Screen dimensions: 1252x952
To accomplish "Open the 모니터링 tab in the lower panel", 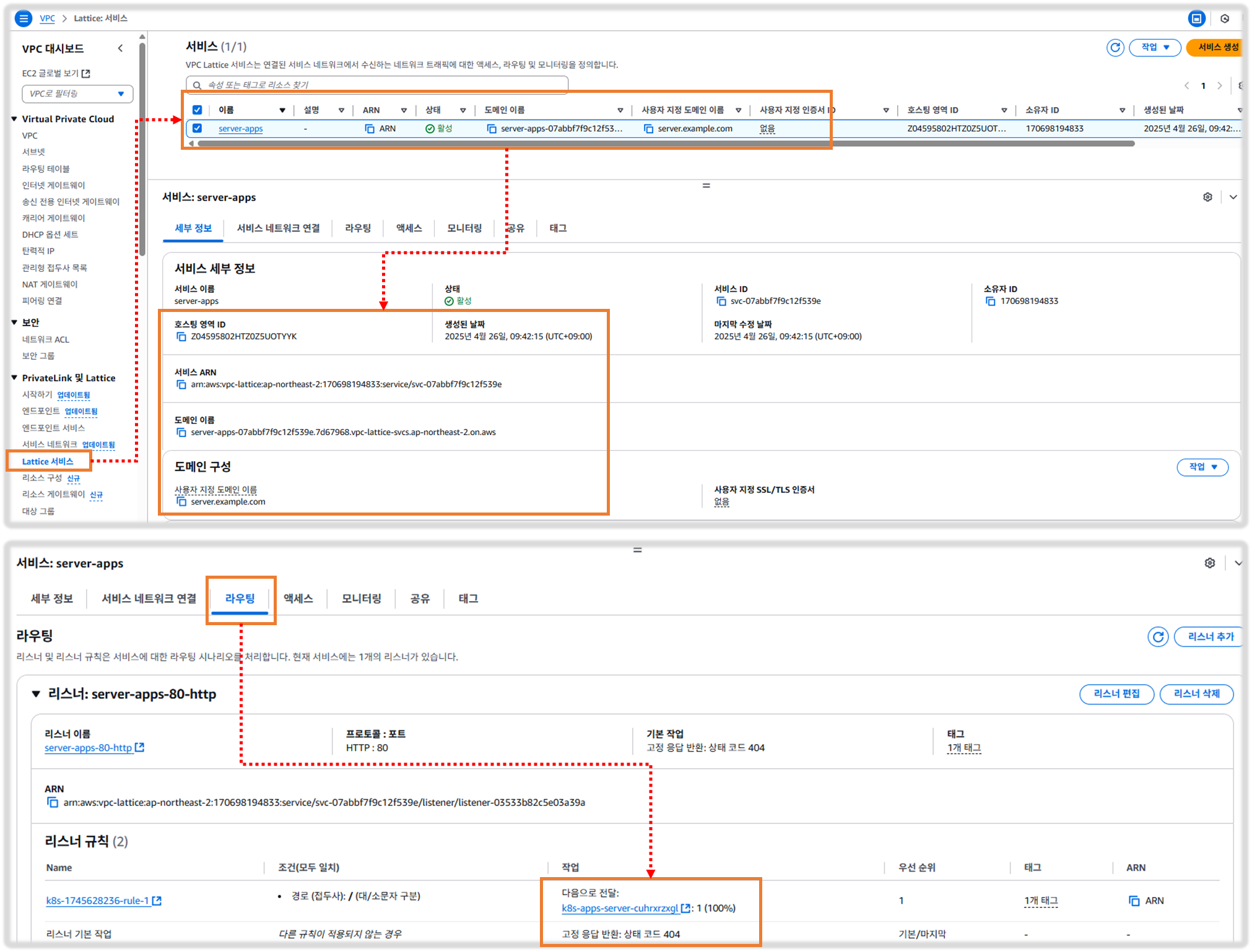I will click(362, 599).
